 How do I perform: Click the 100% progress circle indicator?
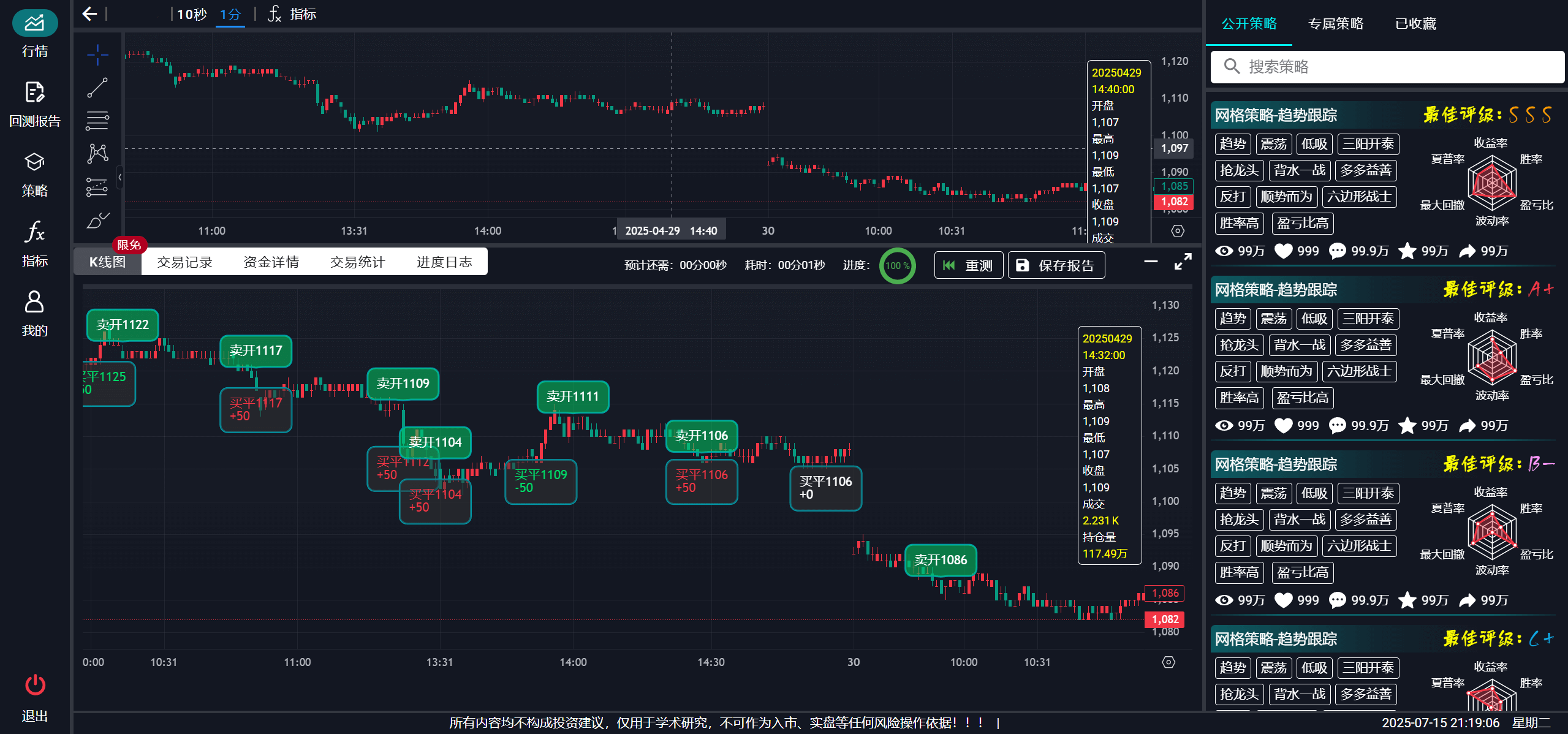point(897,265)
